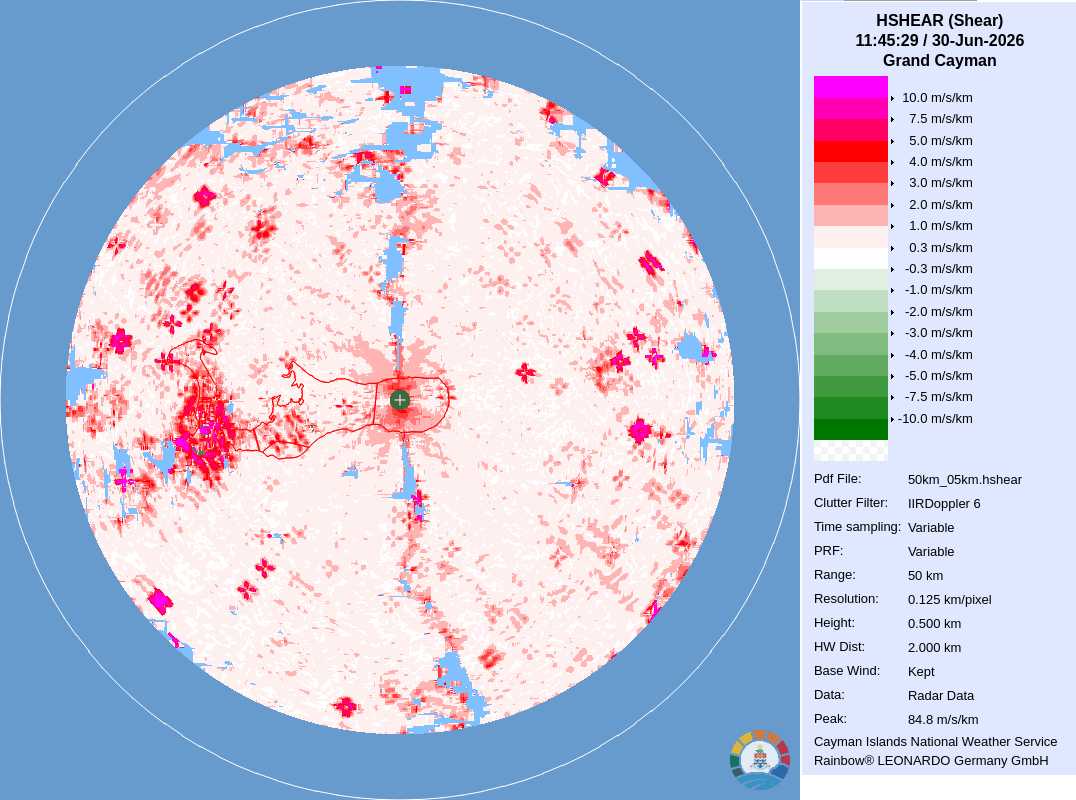Click the 10.0 m/s/km legend arrow marker
The image size is (1076, 800).
[x=892, y=98]
